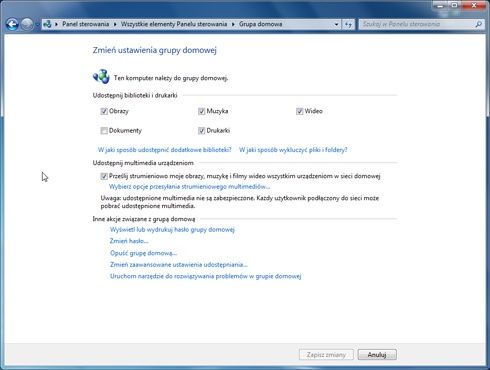
Task: Click the Uwaga multimedia warning text
Action: [x=240, y=202]
